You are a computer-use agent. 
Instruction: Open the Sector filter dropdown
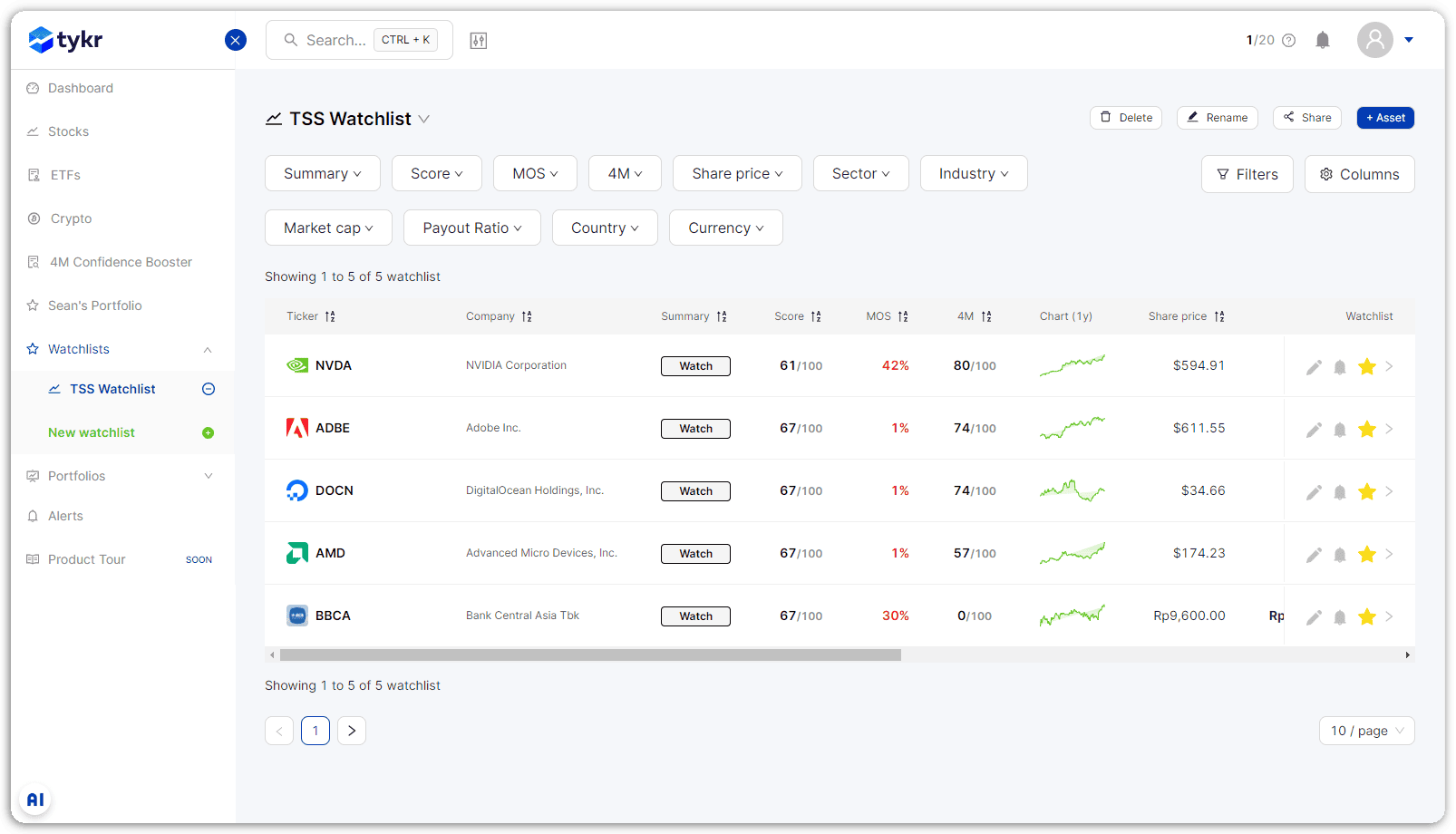861,173
